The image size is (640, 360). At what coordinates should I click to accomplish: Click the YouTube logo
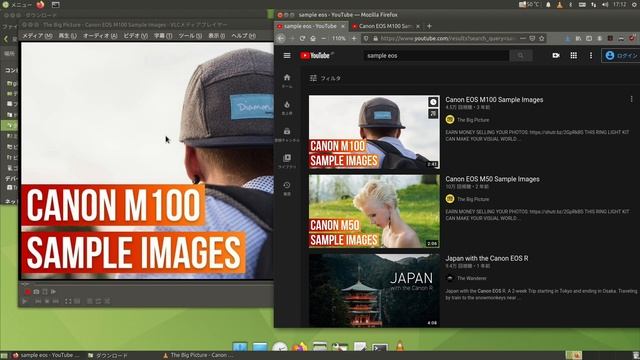click(x=316, y=56)
